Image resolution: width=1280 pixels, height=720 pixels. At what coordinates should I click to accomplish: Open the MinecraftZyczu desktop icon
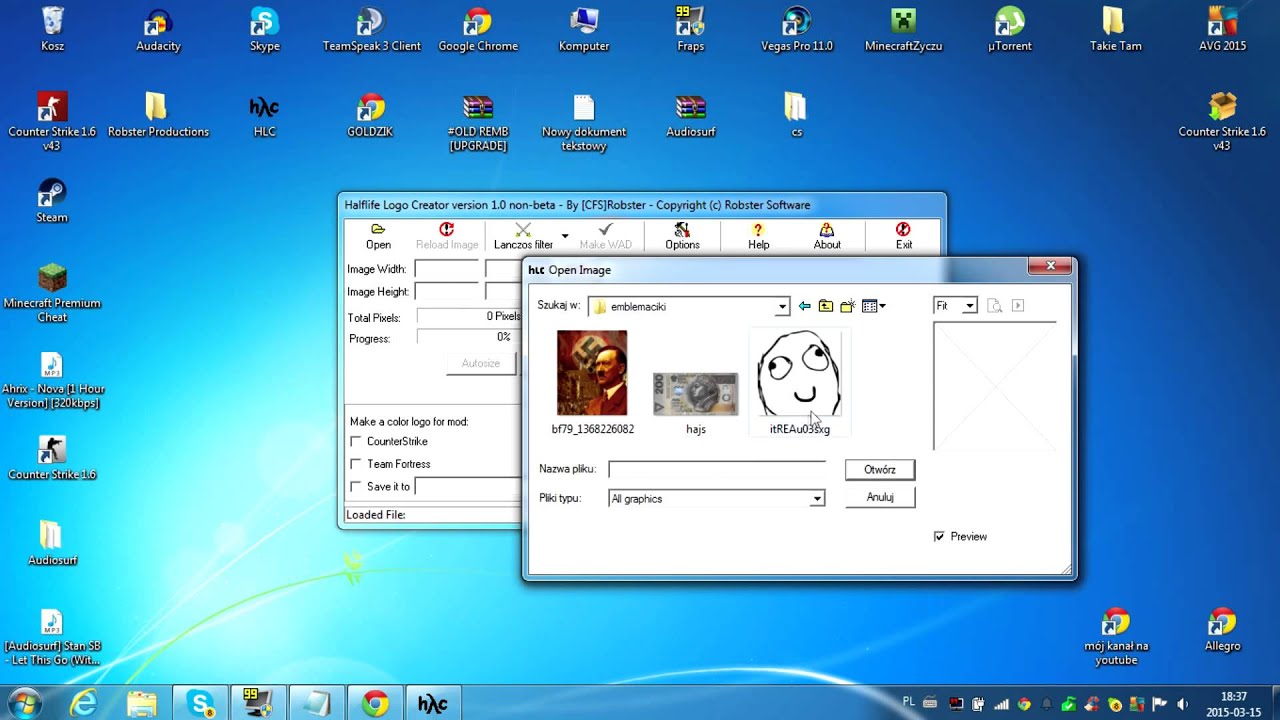point(904,29)
